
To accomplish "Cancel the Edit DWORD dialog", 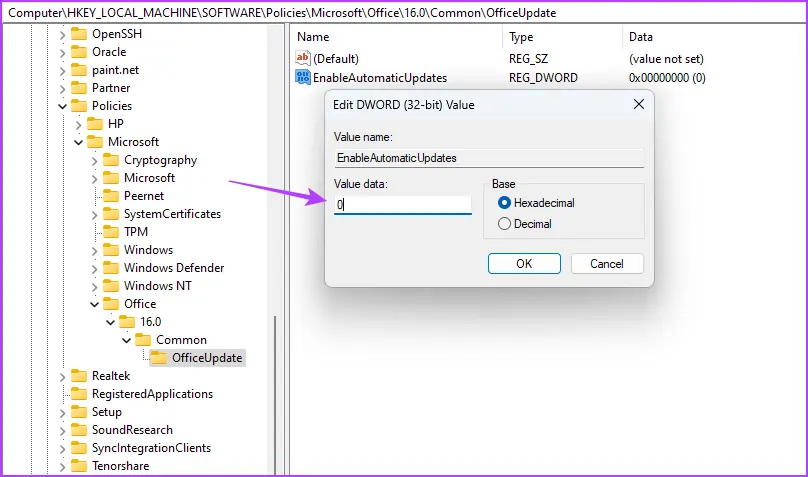I will coord(607,264).
